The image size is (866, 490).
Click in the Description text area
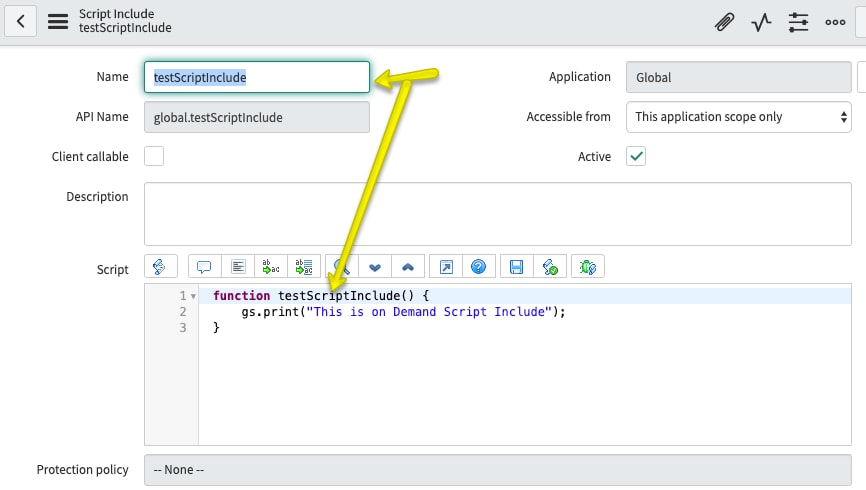(496, 213)
